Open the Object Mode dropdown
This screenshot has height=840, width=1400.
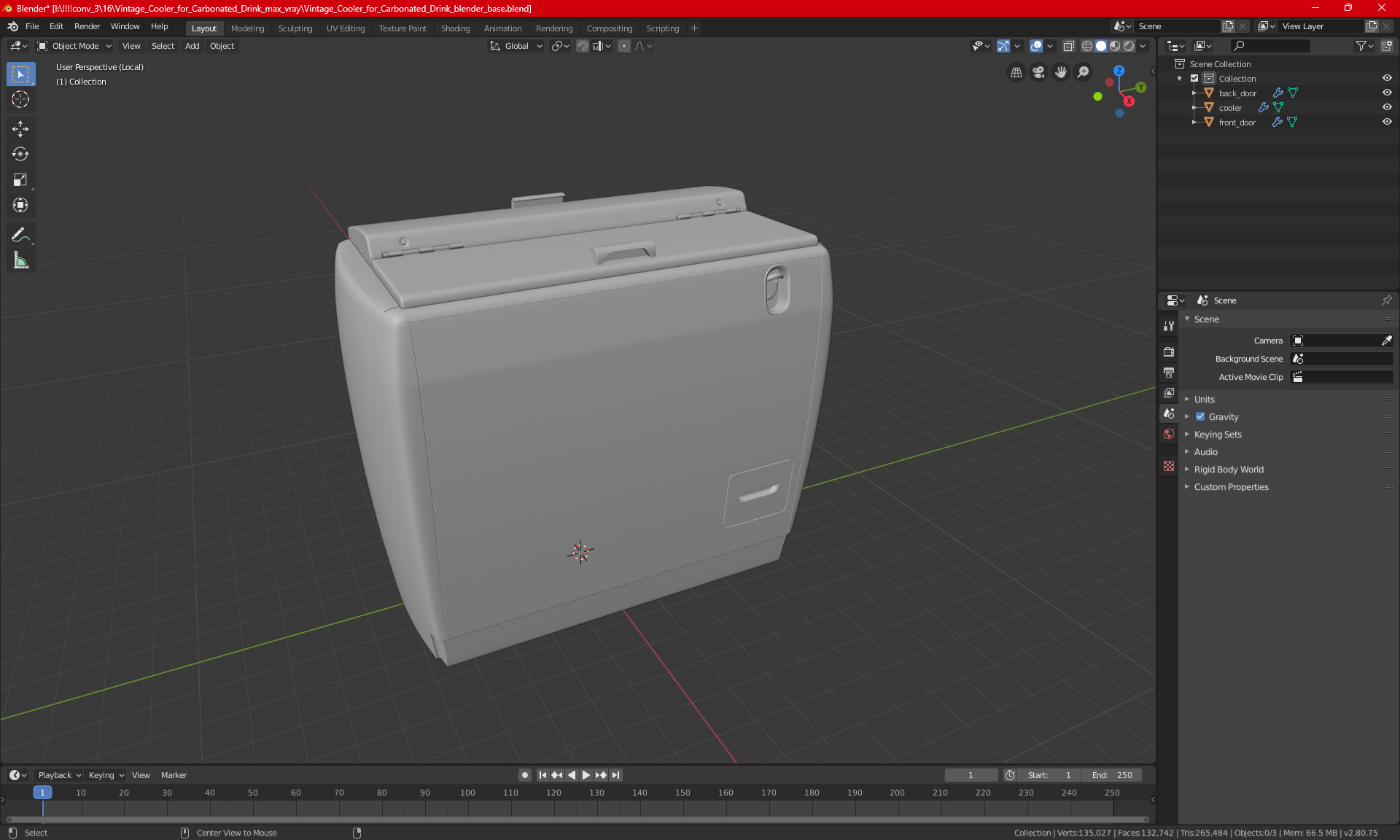coord(74,46)
